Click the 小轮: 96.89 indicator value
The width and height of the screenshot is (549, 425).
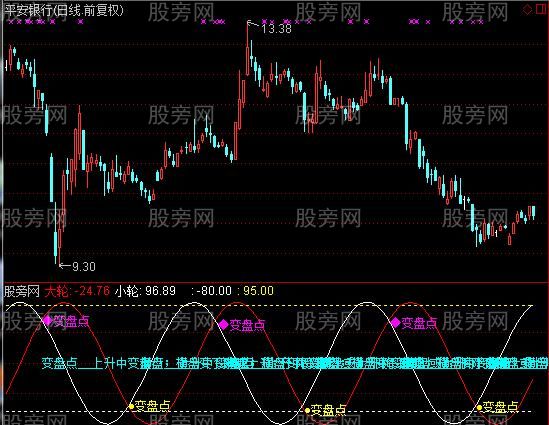pos(145,291)
